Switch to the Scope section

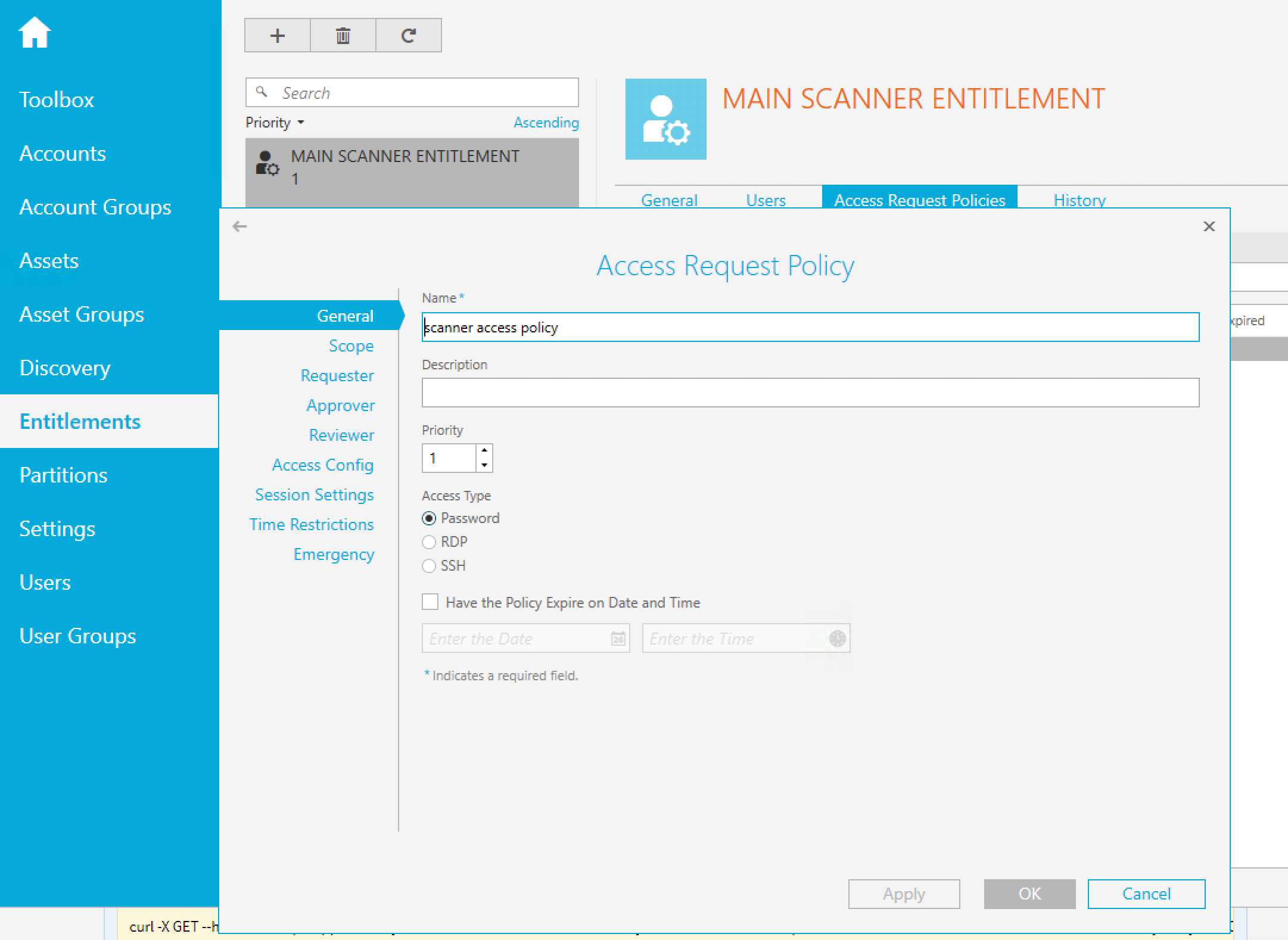351,346
